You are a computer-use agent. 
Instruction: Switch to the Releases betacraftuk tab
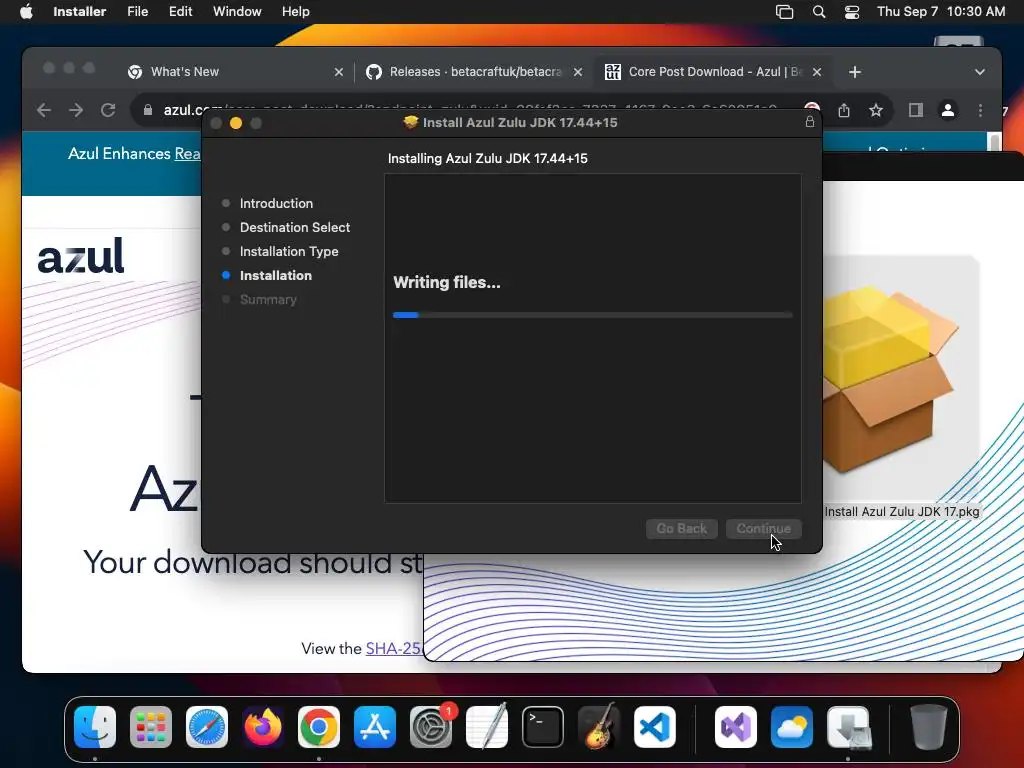tap(475, 72)
